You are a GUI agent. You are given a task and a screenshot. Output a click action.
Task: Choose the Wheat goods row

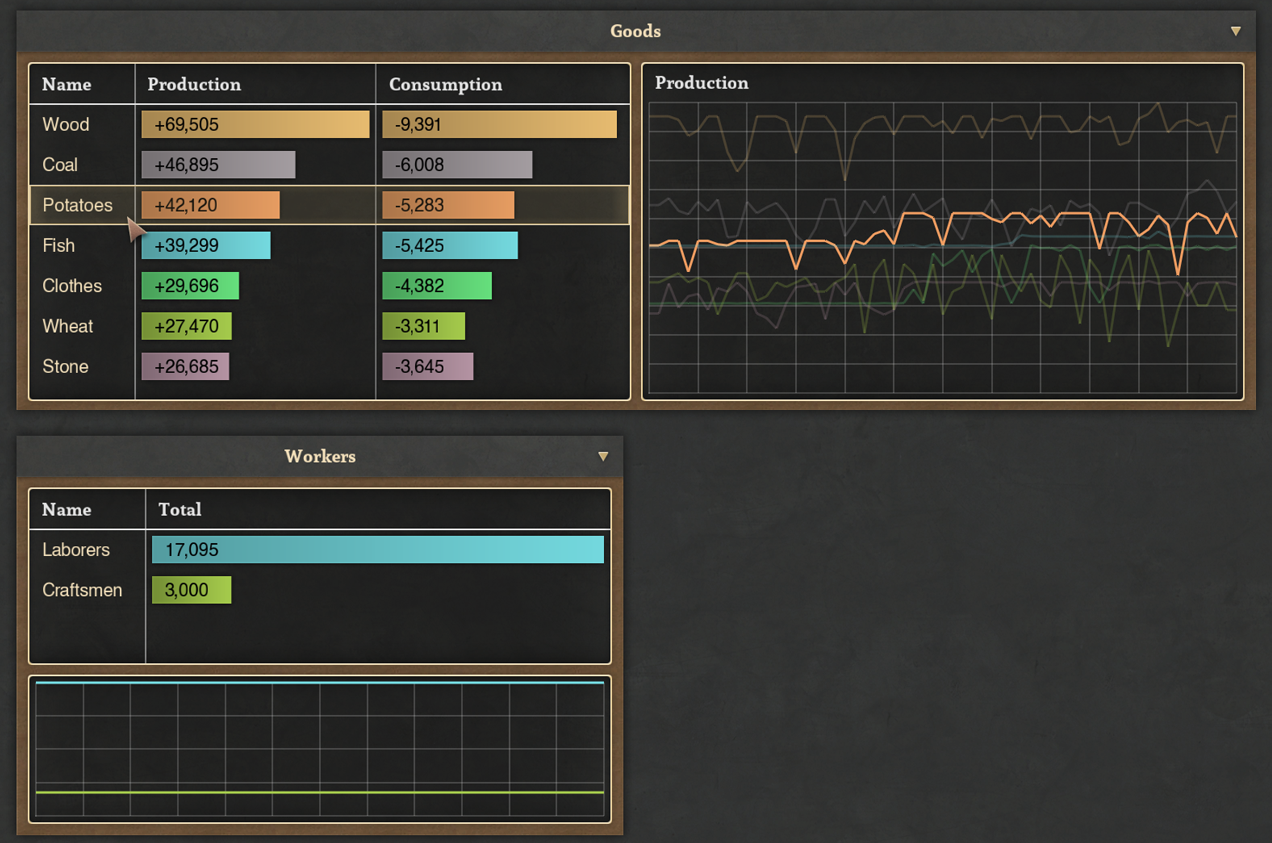pyautogui.click(x=68, y=327)
